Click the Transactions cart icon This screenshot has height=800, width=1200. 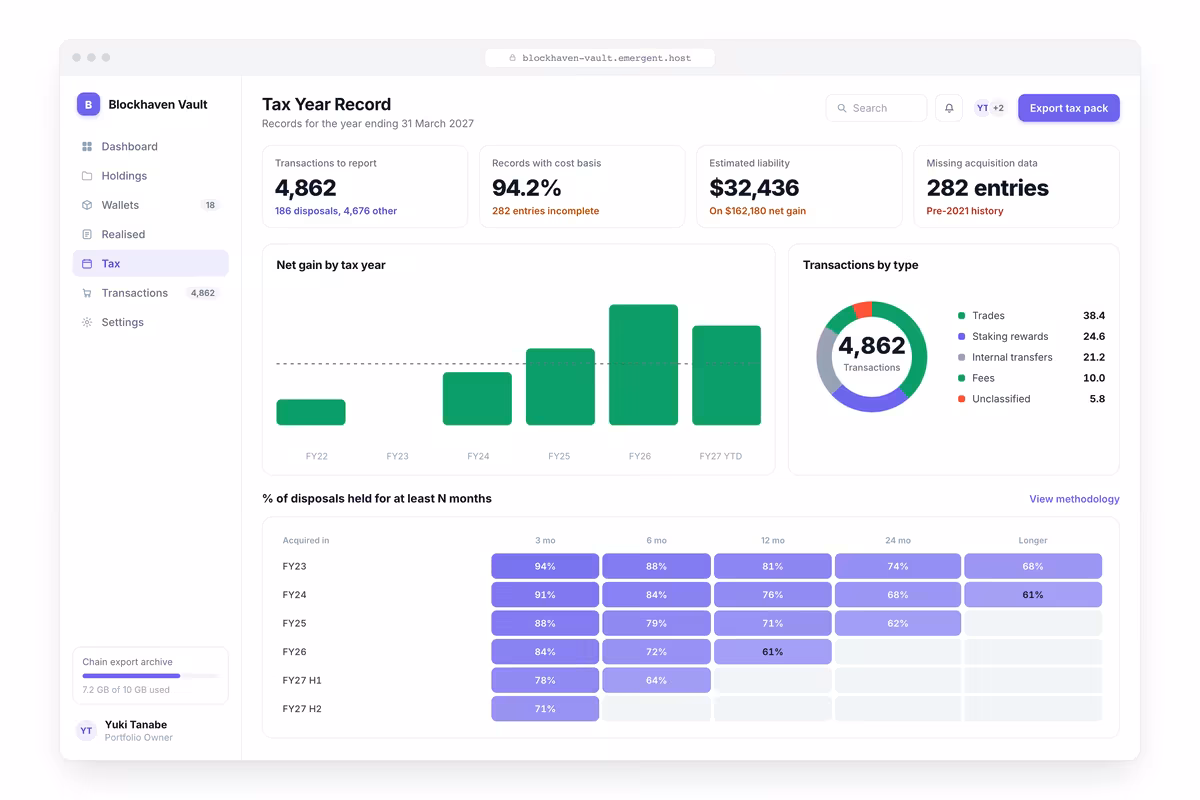[x=87, y=293]
